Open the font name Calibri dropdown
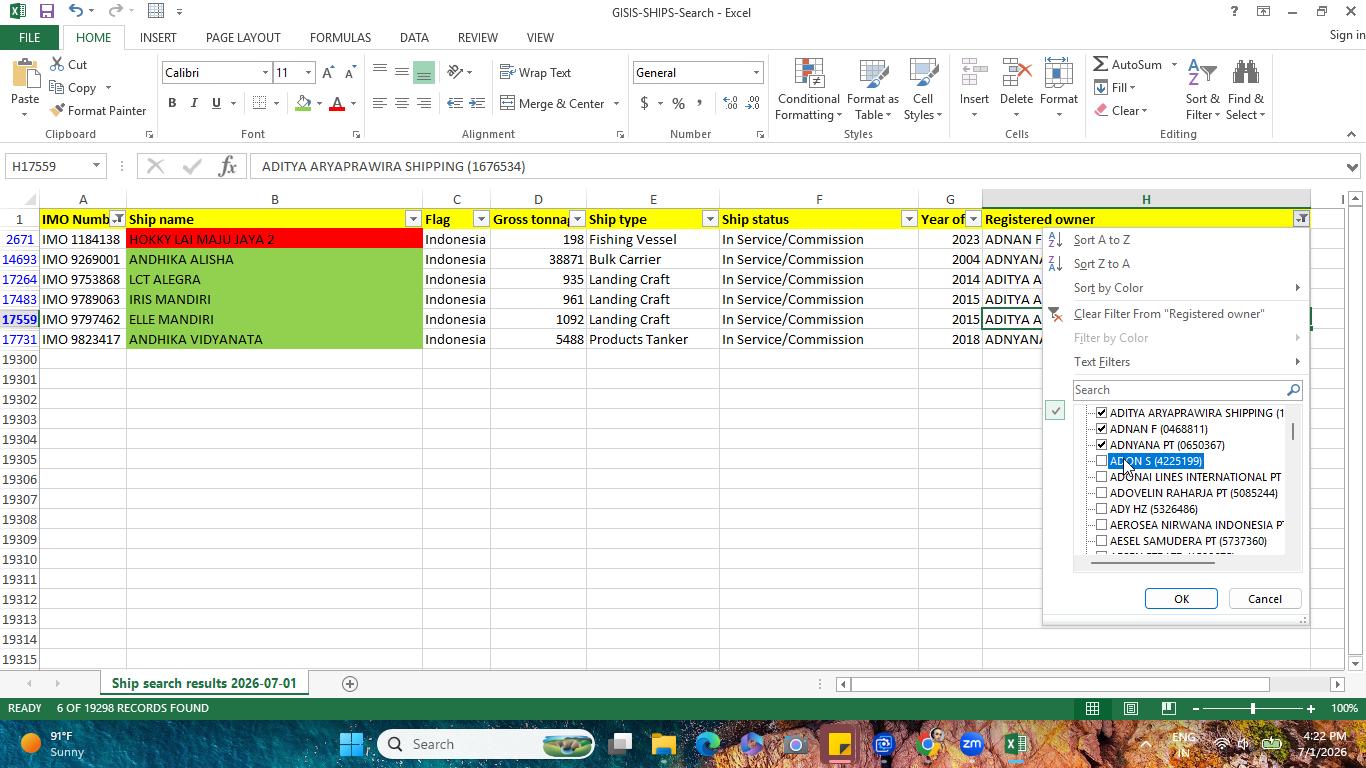Screen dimensions: 1366x768 coord(265,73)
